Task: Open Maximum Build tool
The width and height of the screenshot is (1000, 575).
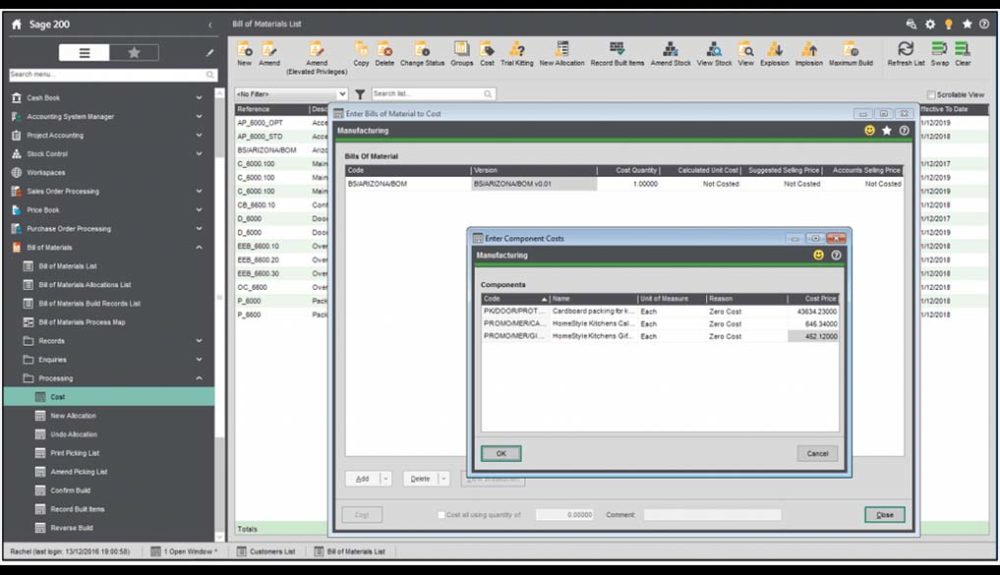Action: point(851,54)
